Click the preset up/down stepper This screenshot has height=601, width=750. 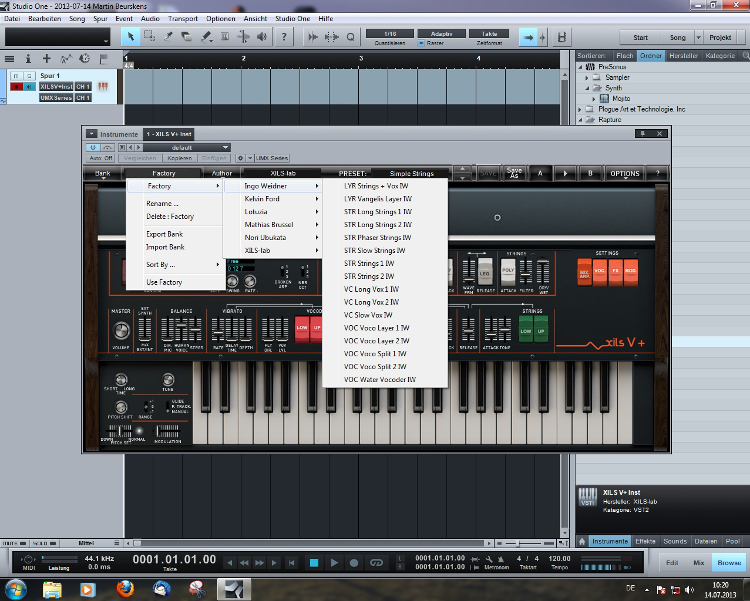[462, 173]
